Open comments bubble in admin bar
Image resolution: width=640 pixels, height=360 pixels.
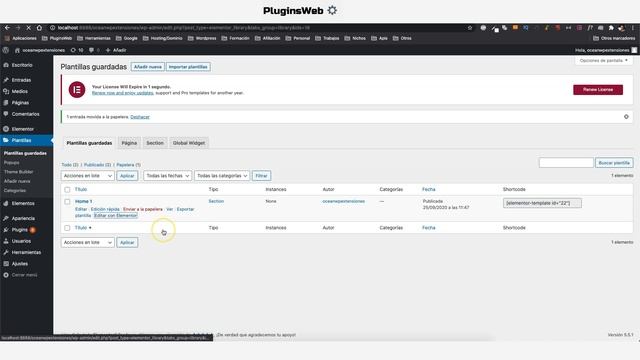pyautogui.click(x=94, y=50)
